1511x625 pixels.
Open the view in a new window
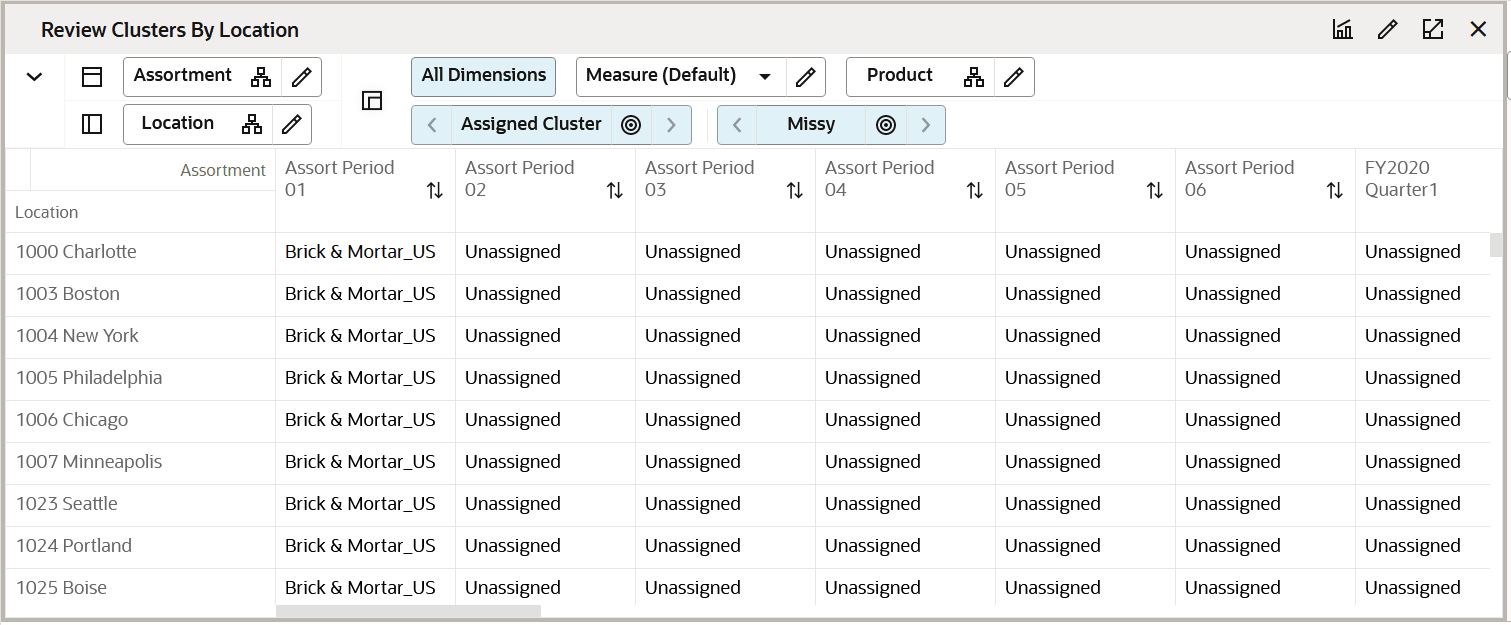pos(1433,30)
